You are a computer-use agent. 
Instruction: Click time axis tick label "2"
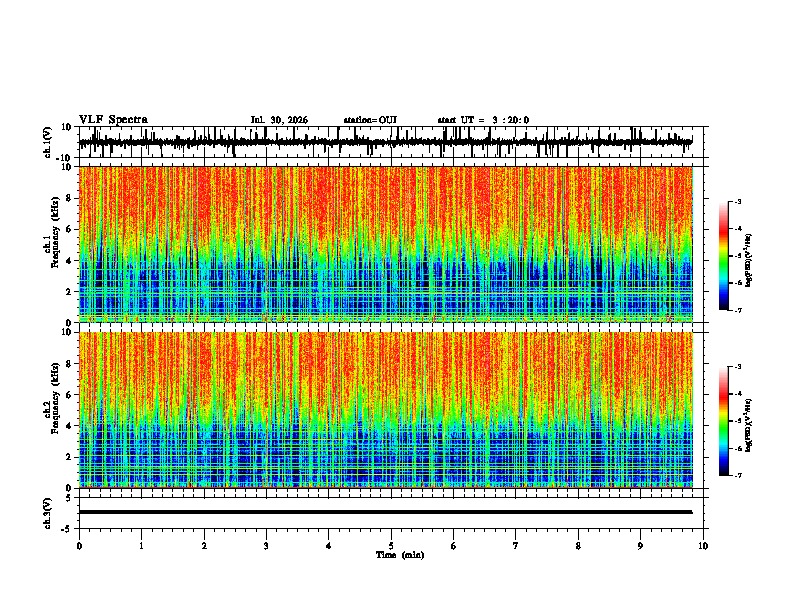(204, 546)
